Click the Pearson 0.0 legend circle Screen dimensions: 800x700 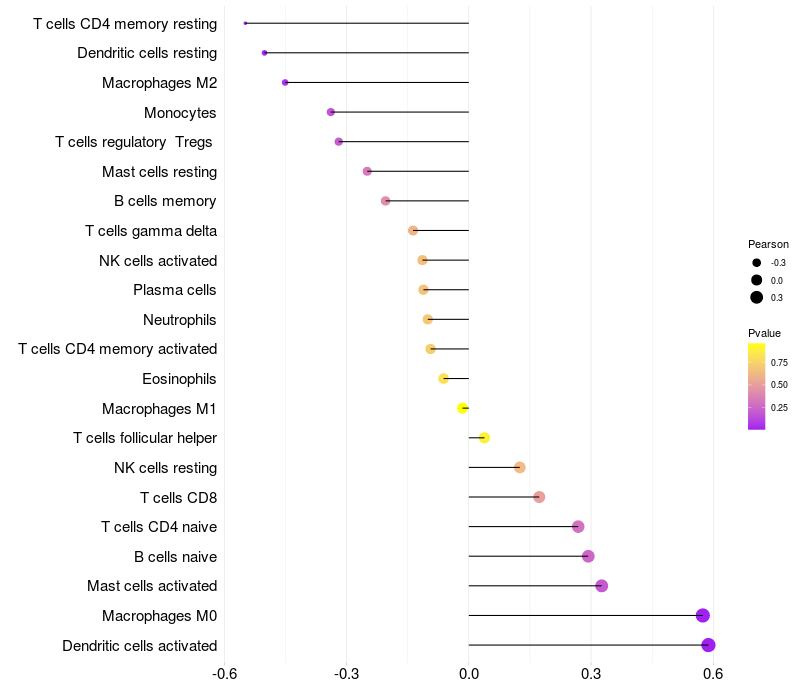(x=756, y=280)
